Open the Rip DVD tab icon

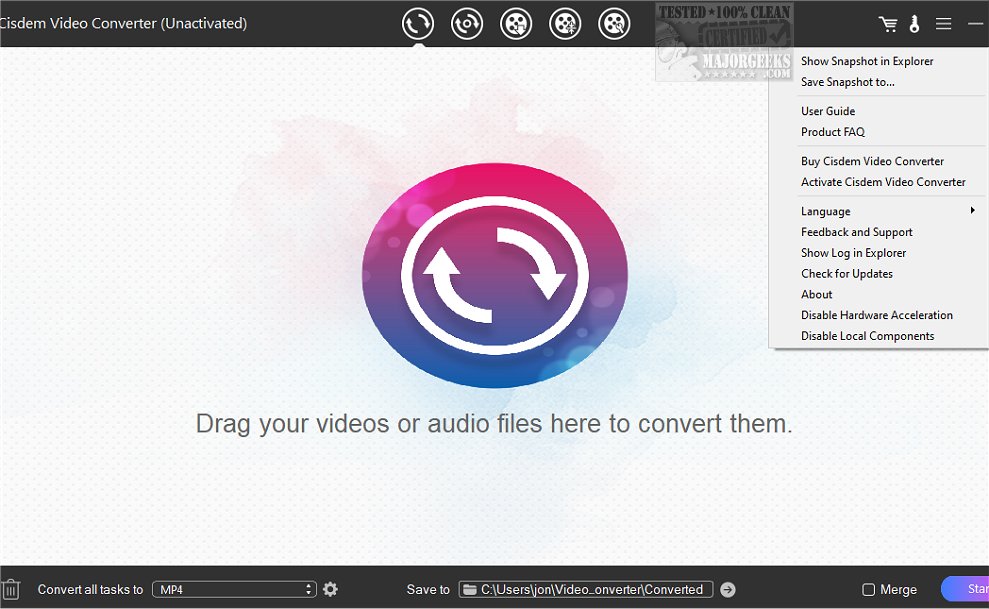tap(467, 24)
